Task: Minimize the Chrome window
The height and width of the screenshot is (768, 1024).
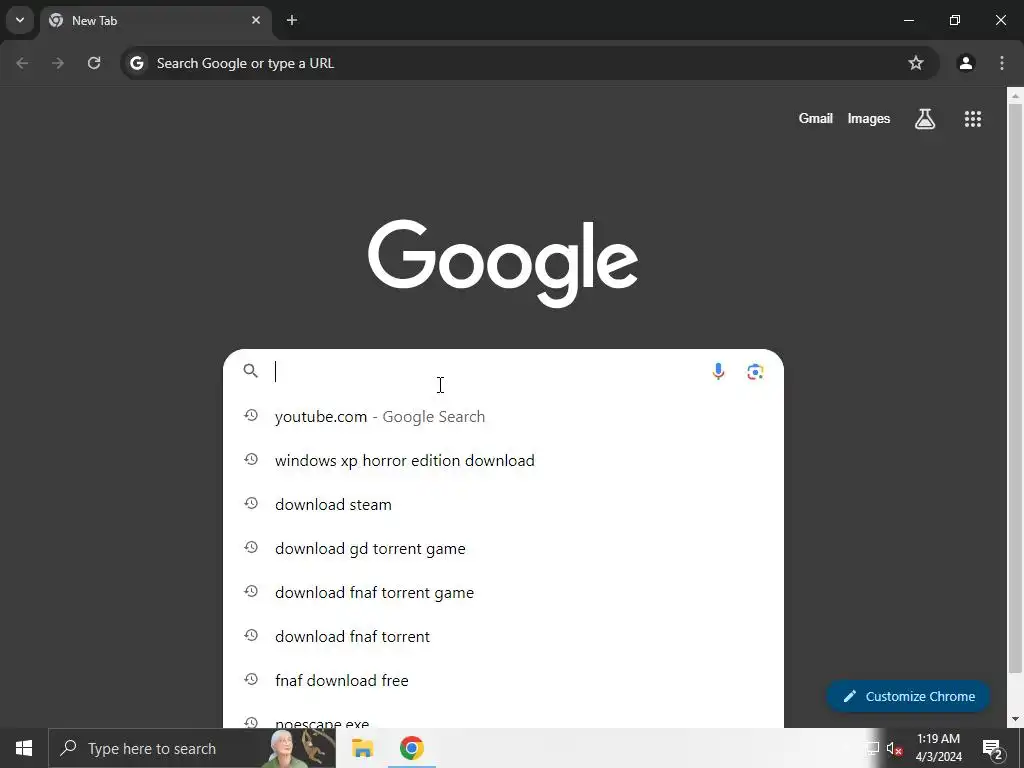Action: point(908,20)
